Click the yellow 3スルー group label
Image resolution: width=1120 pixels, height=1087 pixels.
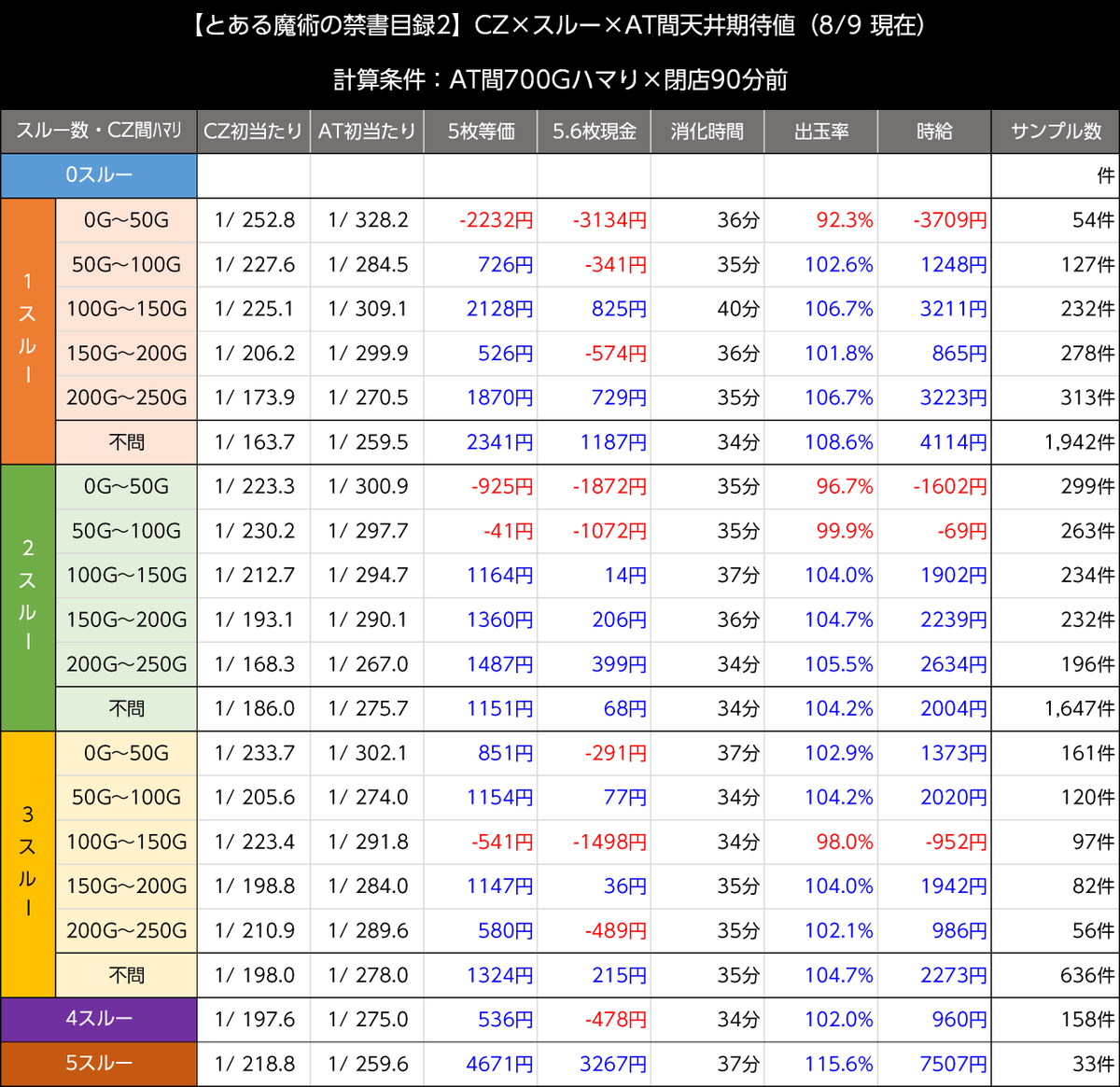[x=28, y=864]
